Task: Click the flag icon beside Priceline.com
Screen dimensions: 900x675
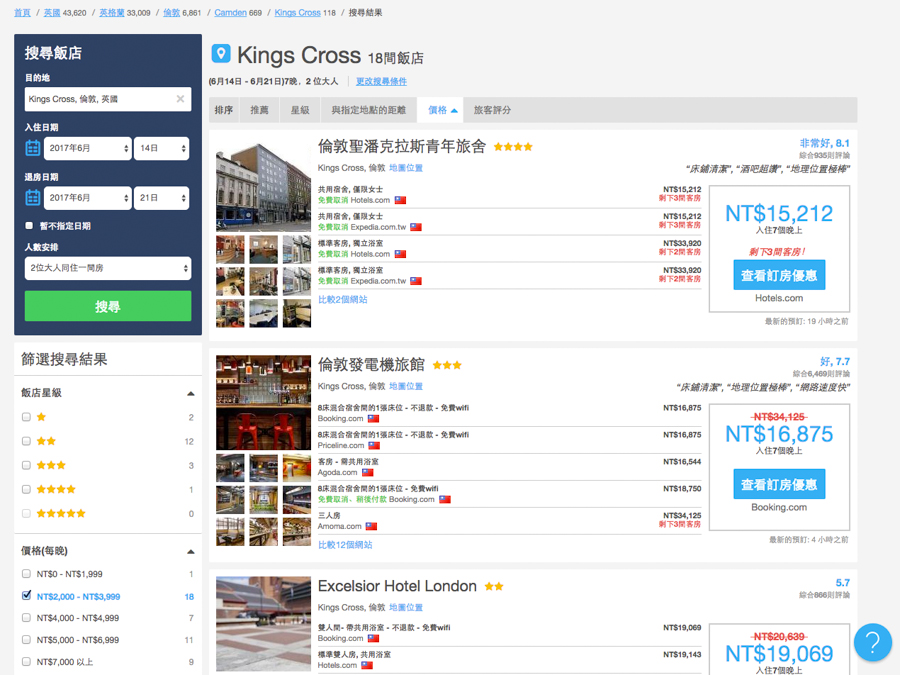Action: (374, 445)
